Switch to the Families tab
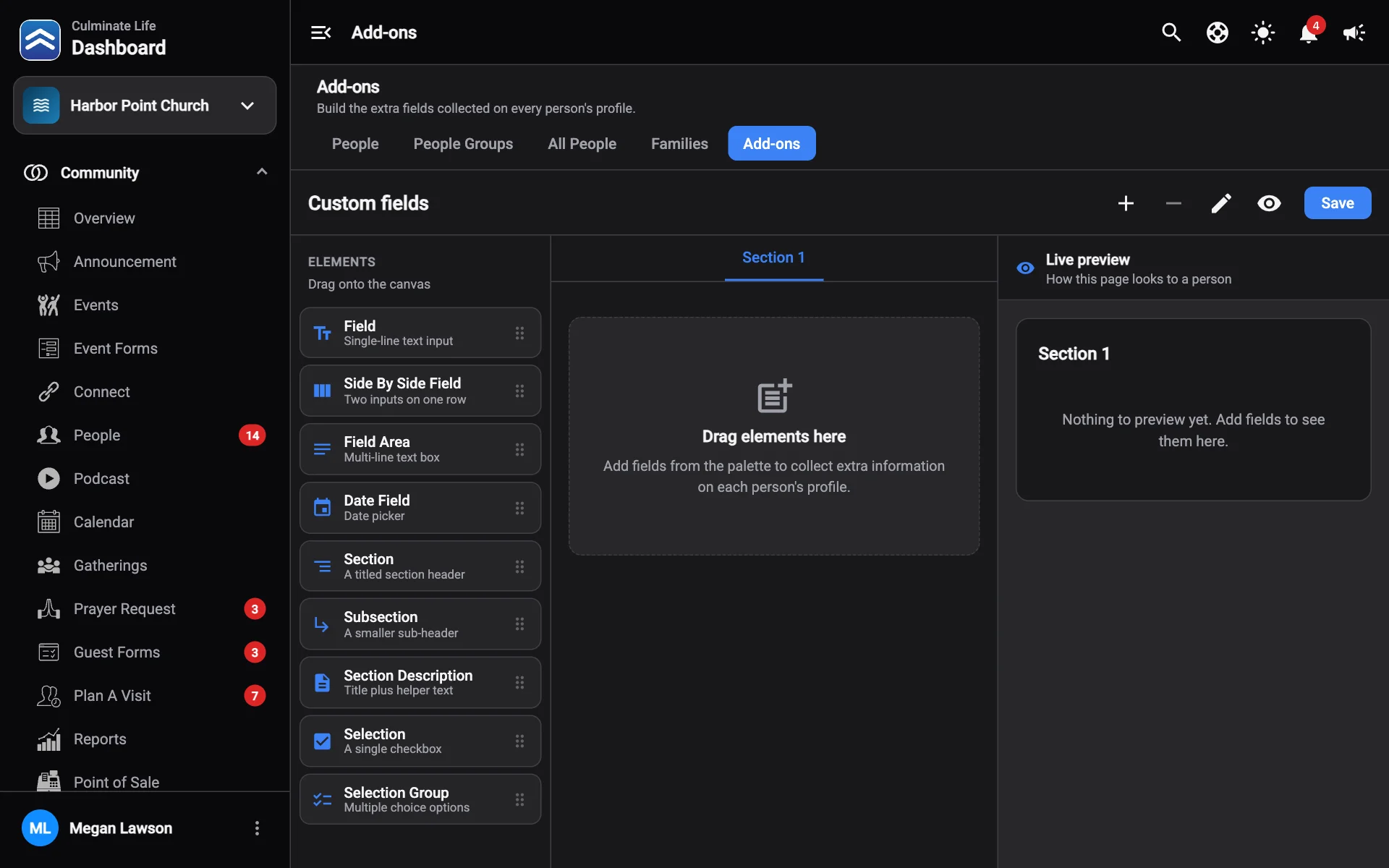Screen dimensions: 1389x868 pyautogui.click(x=679, y=144)
